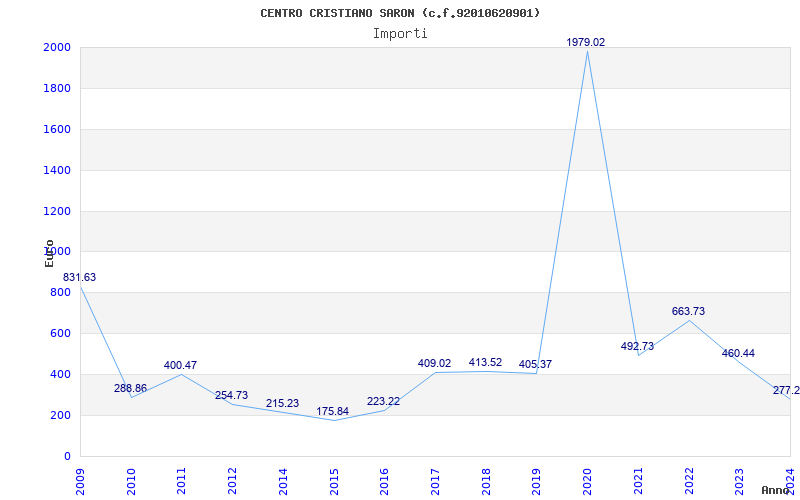Click the 2009 x-axis year label
The height and width of the screenshot is (500, 800).
pos(80,481)
